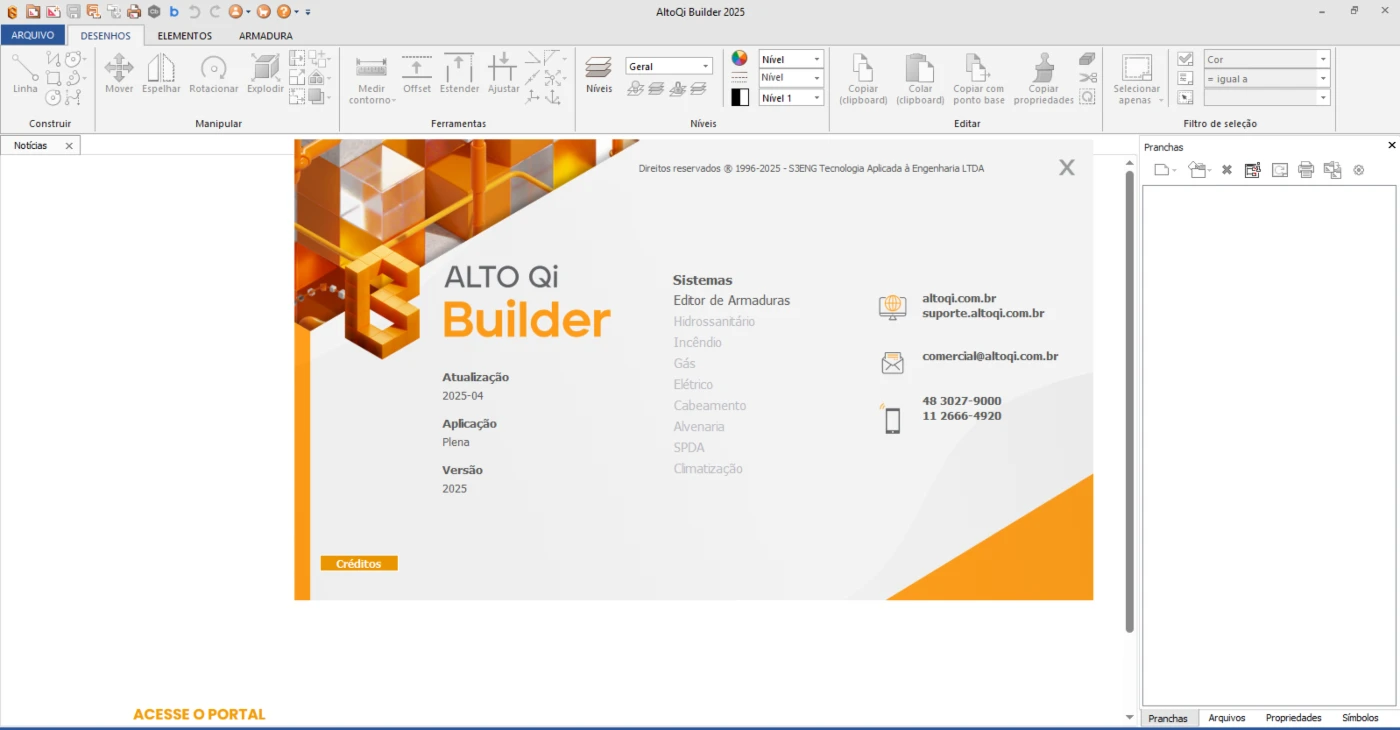
Task: Click the undo arrow in quick access toolbar
Action: [x=194, y=12]
